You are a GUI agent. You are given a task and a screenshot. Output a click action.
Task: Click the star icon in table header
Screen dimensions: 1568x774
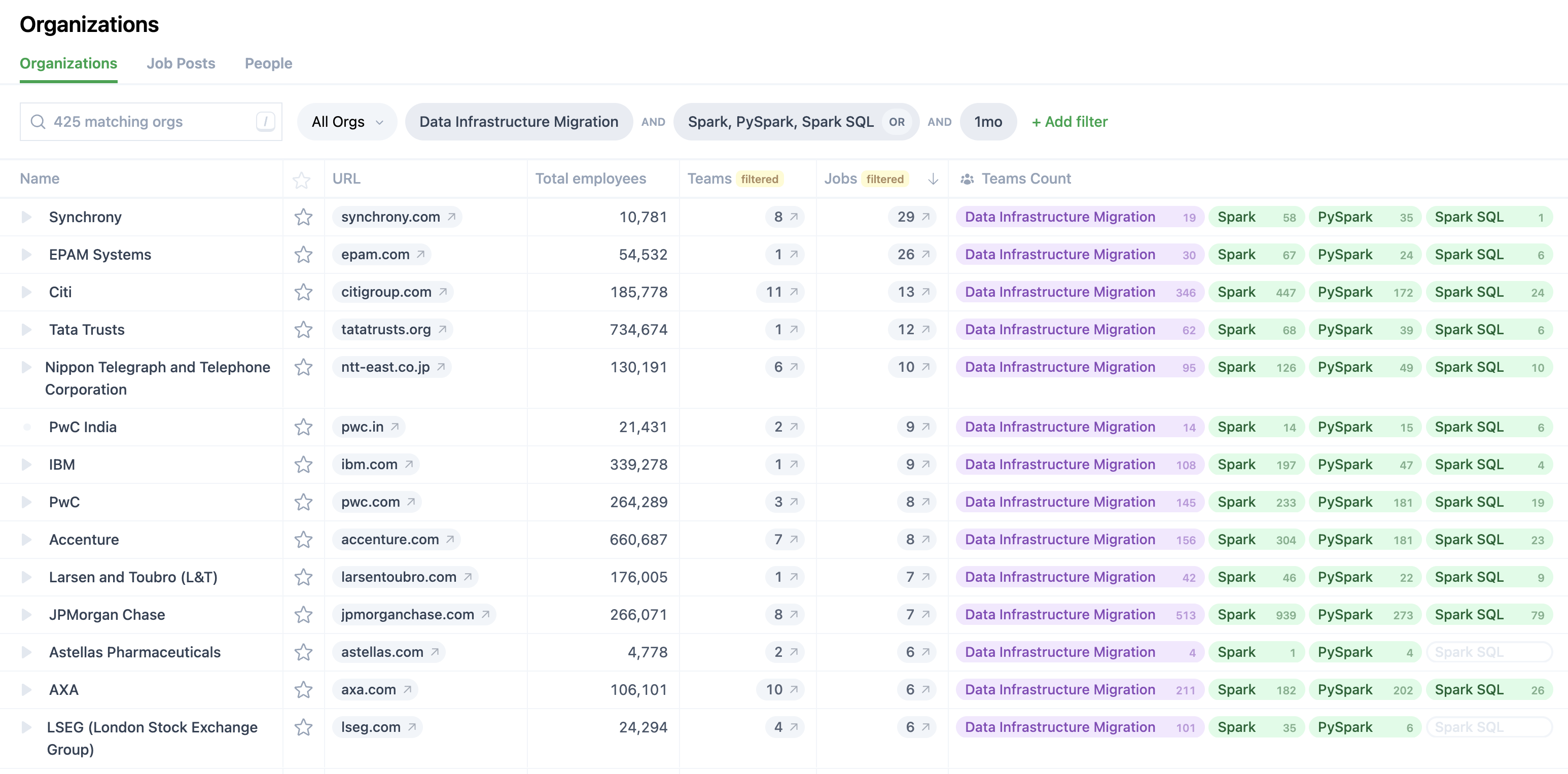(x=301, y=180)
